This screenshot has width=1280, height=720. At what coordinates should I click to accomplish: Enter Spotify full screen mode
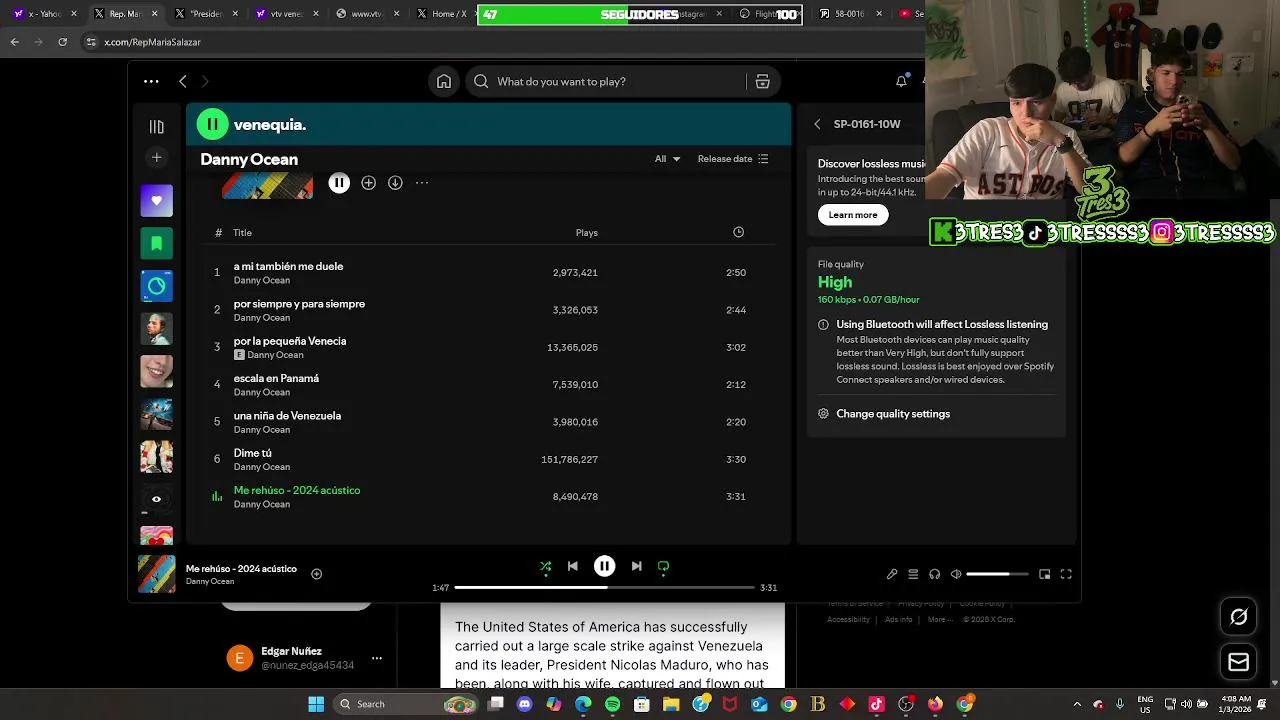(1066, 574)
